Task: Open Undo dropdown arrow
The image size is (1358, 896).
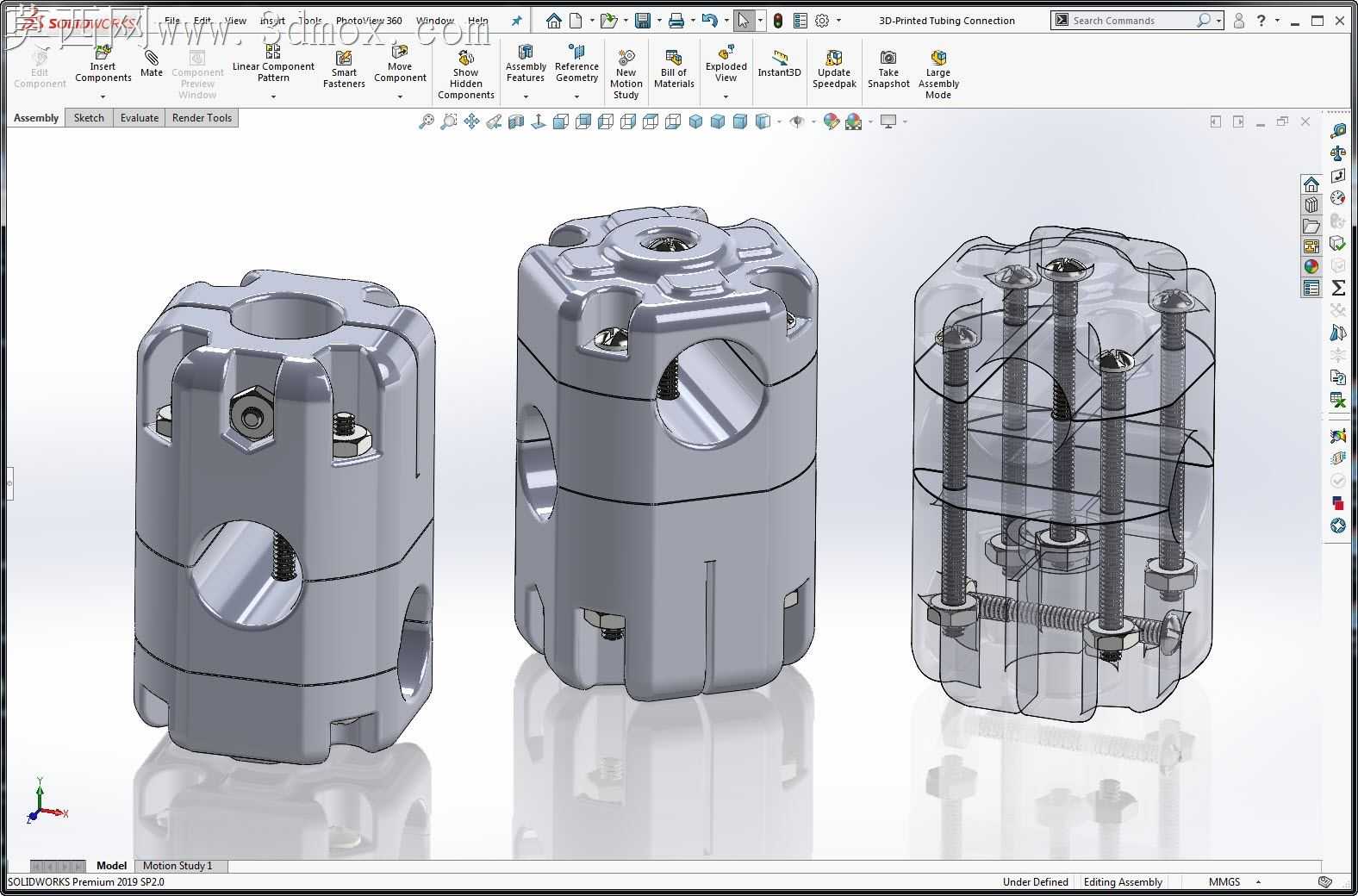Action: (726, 21)
